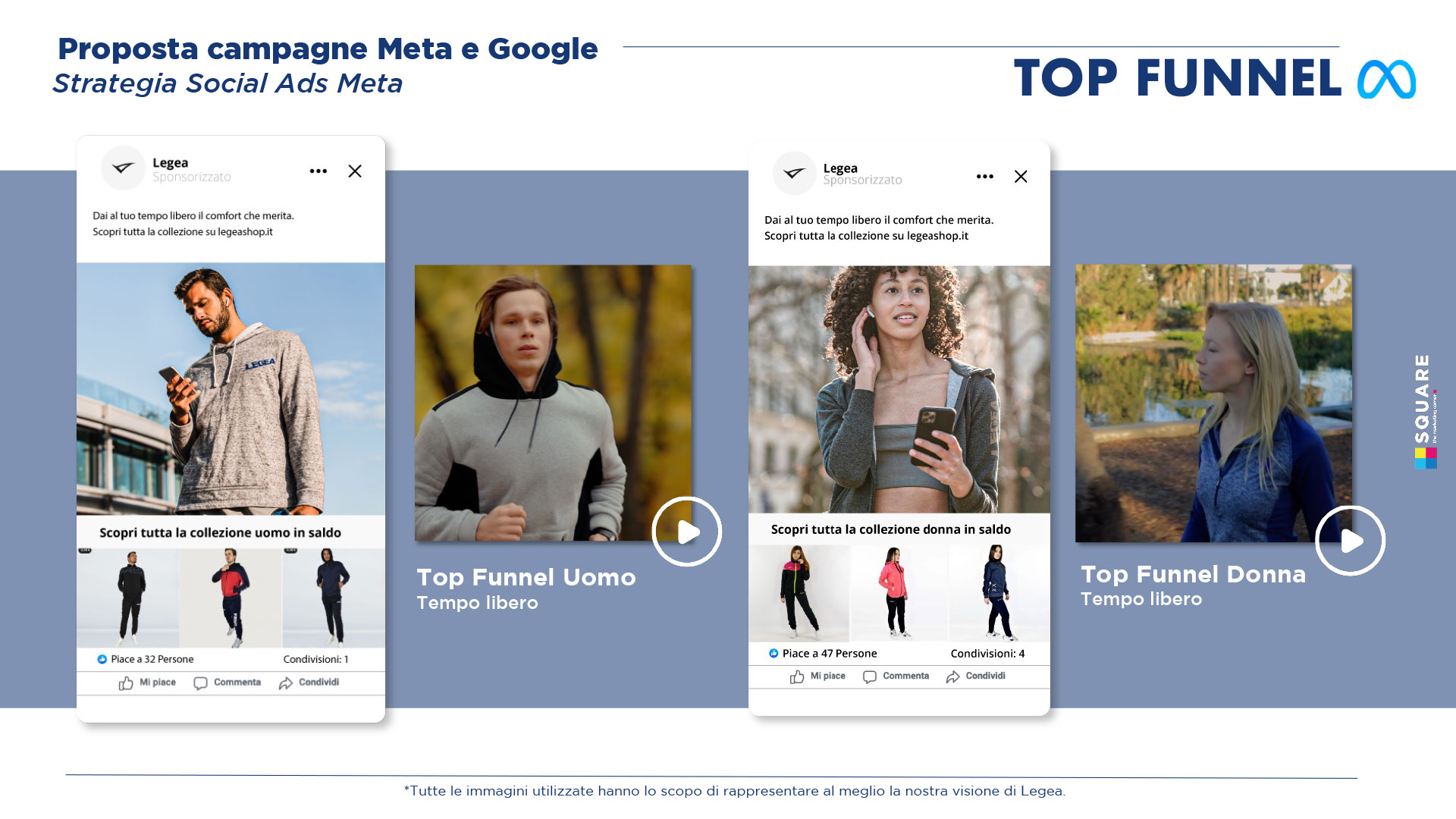Click the main photo of curly-haired woman with phone

point(899,389)
